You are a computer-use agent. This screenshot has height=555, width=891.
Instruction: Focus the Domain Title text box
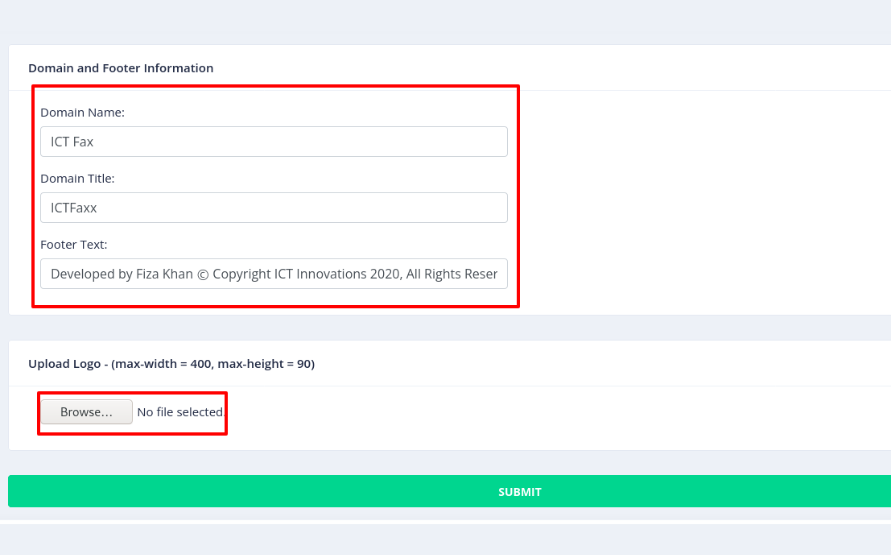click(x=273, y=208)
